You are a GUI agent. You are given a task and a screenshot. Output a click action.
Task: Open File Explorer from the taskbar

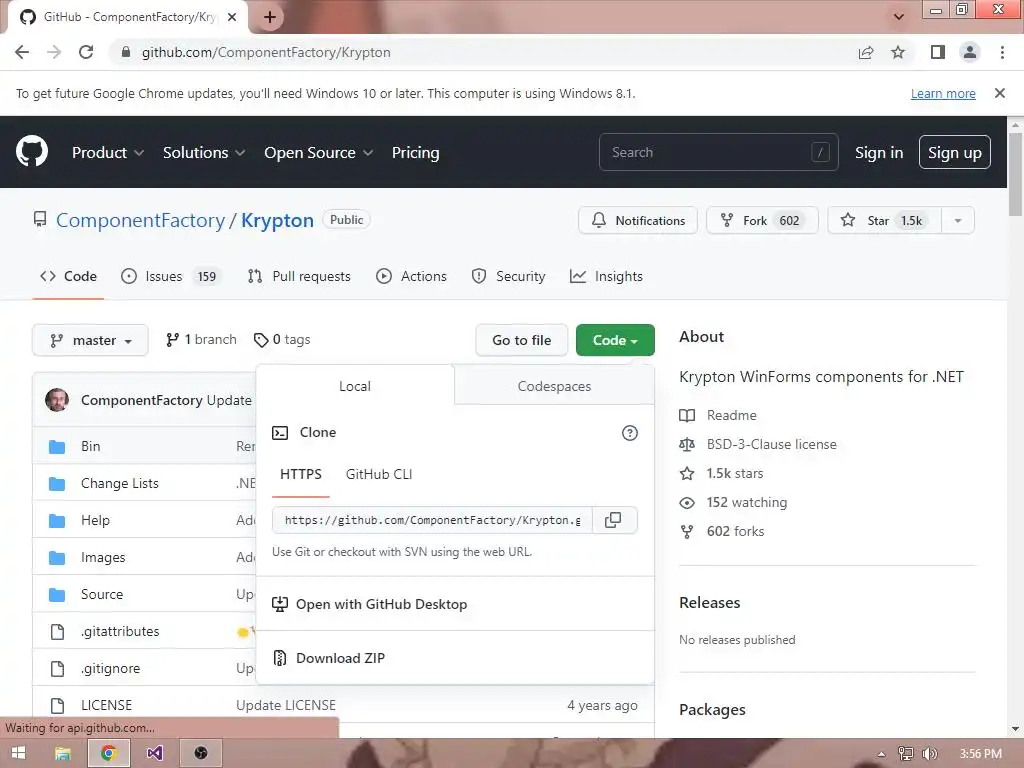coord(63,753)
